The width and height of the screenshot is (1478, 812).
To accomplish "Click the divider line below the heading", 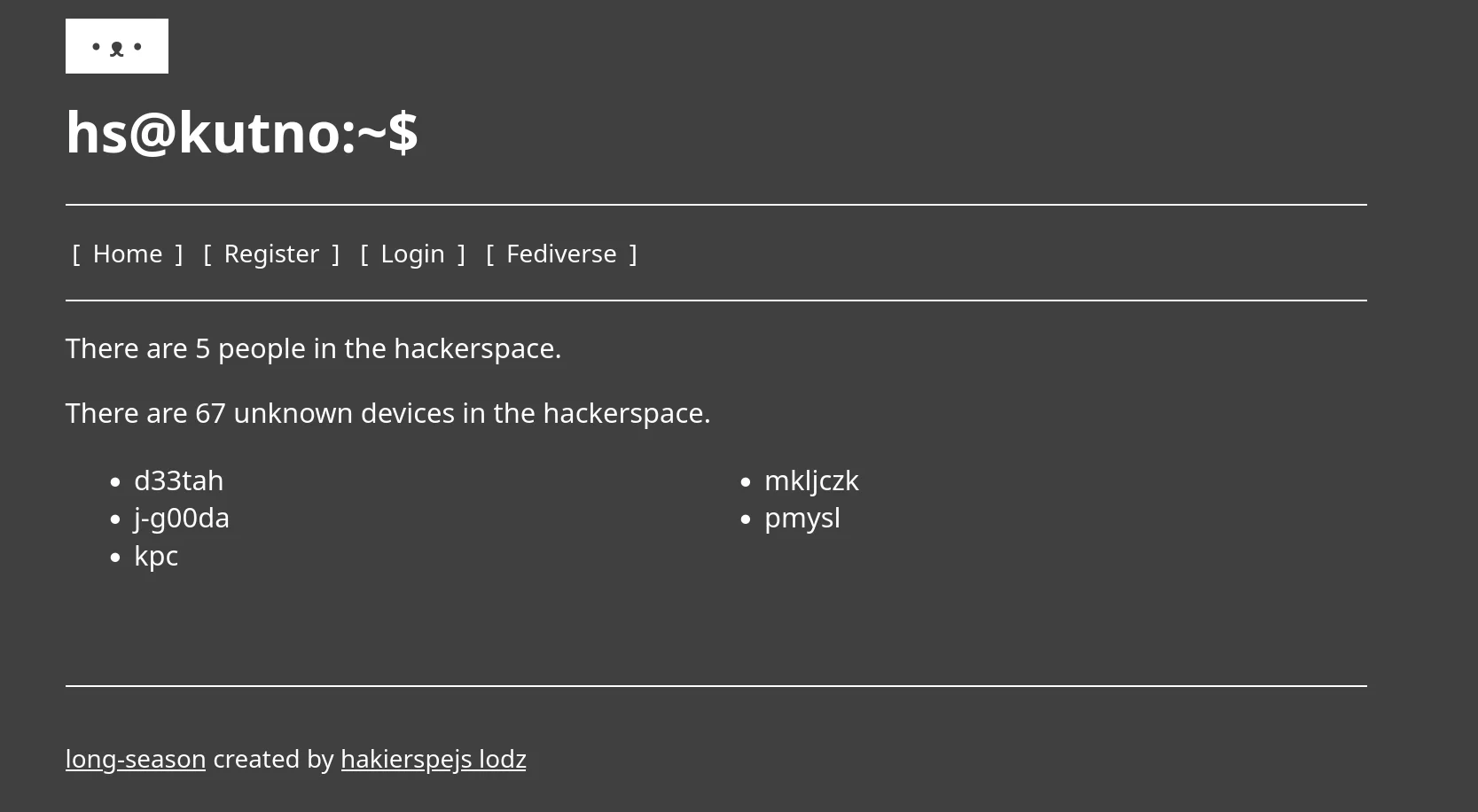I will (716, 205).
